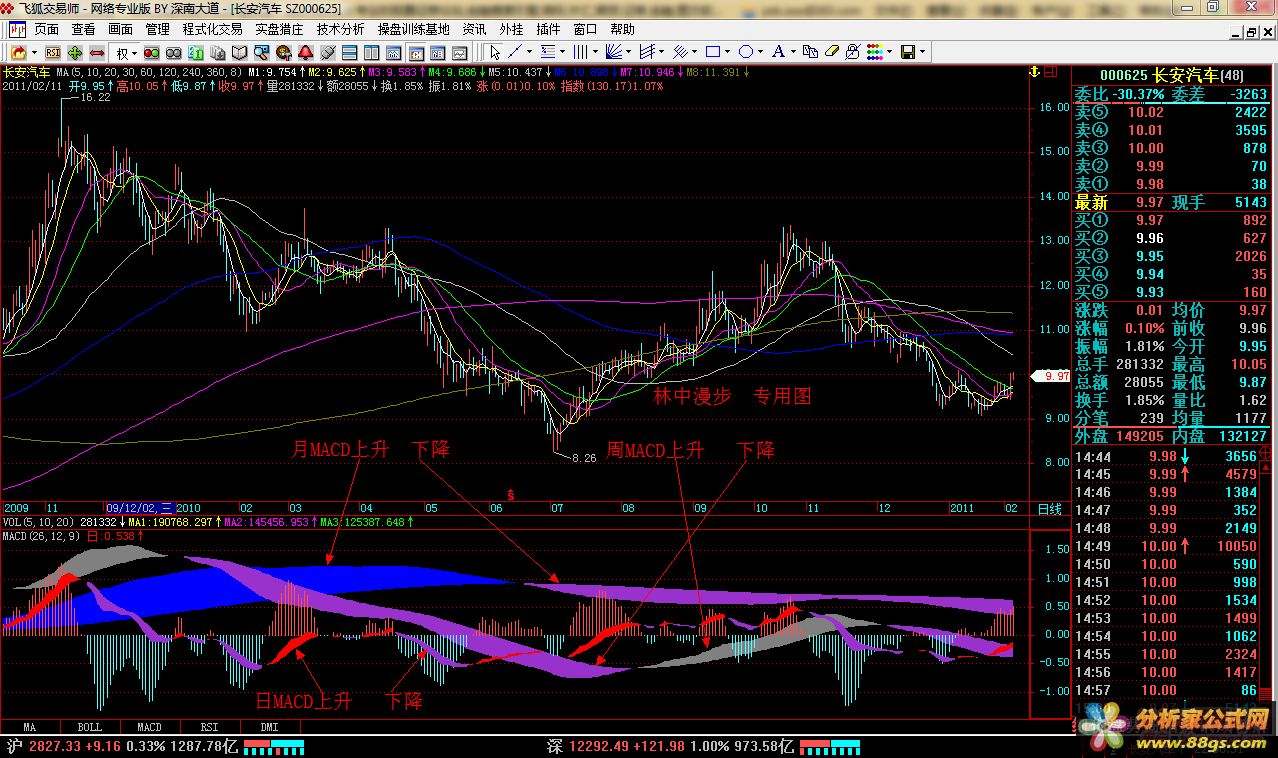1278x758 pixels.
Task: Click the 委比 label in quote panel
Action: coord(1091,94)
